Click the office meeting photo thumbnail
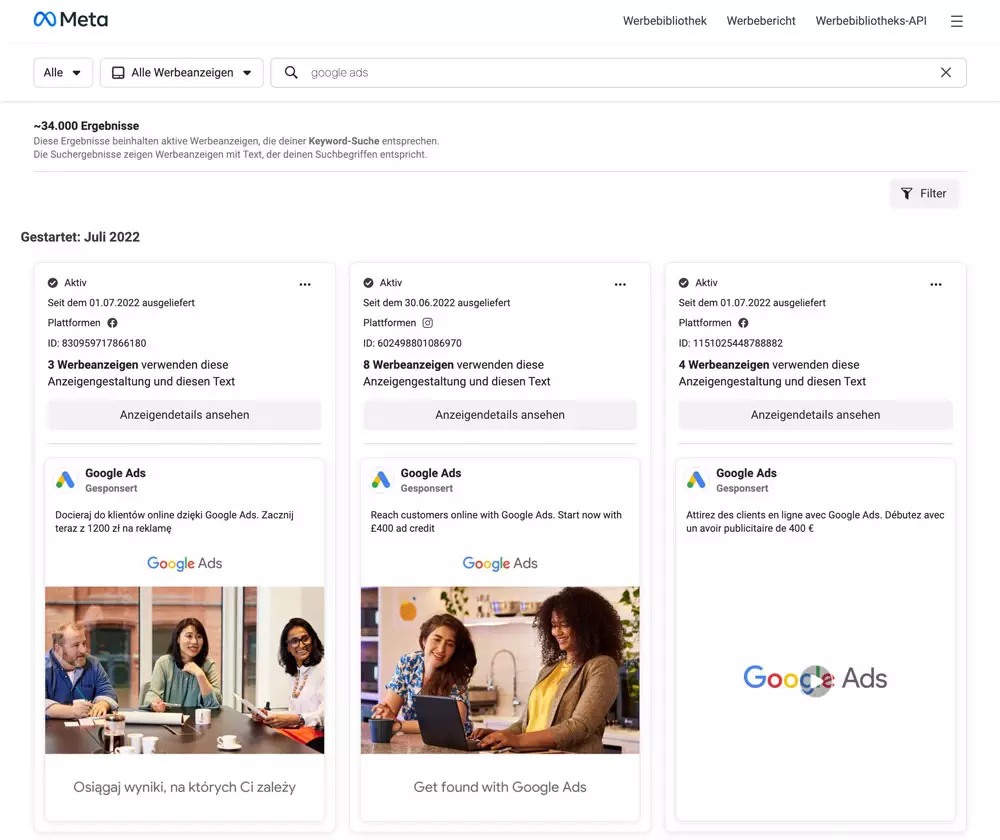 point(184,670)
